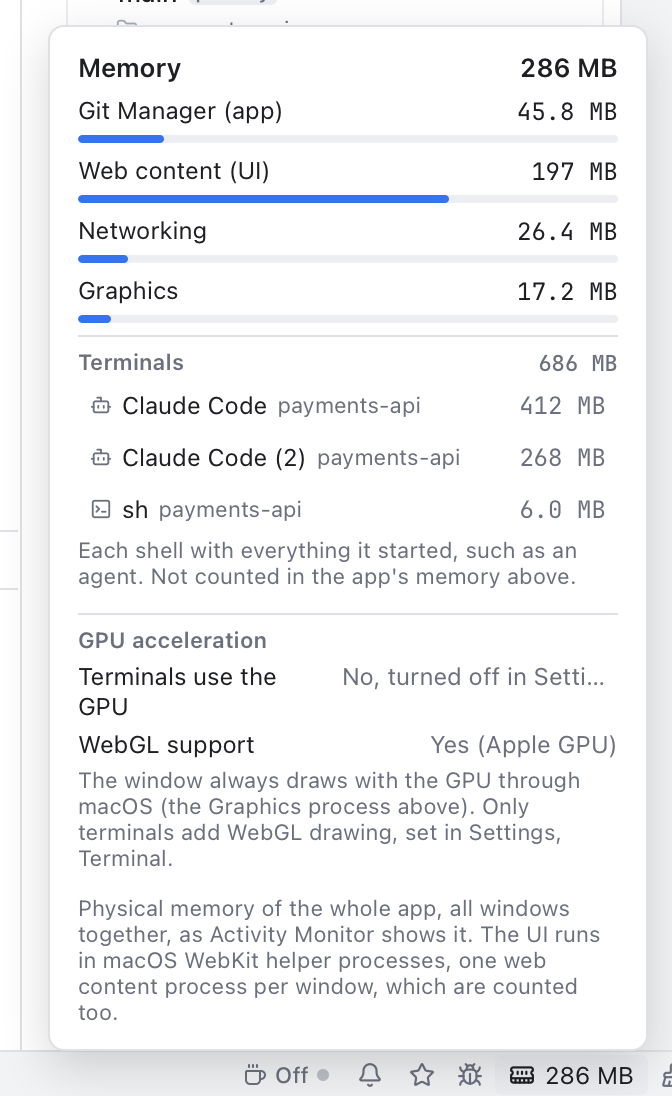Screen dimensions: 672x1096
Task: Select the Git Manager (app) label
Action: point(180,111)
